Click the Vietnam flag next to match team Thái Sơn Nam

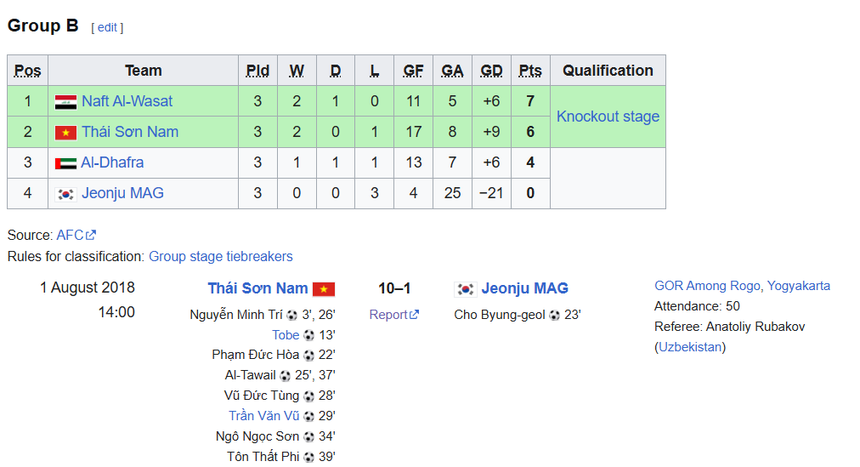(324, 289)
